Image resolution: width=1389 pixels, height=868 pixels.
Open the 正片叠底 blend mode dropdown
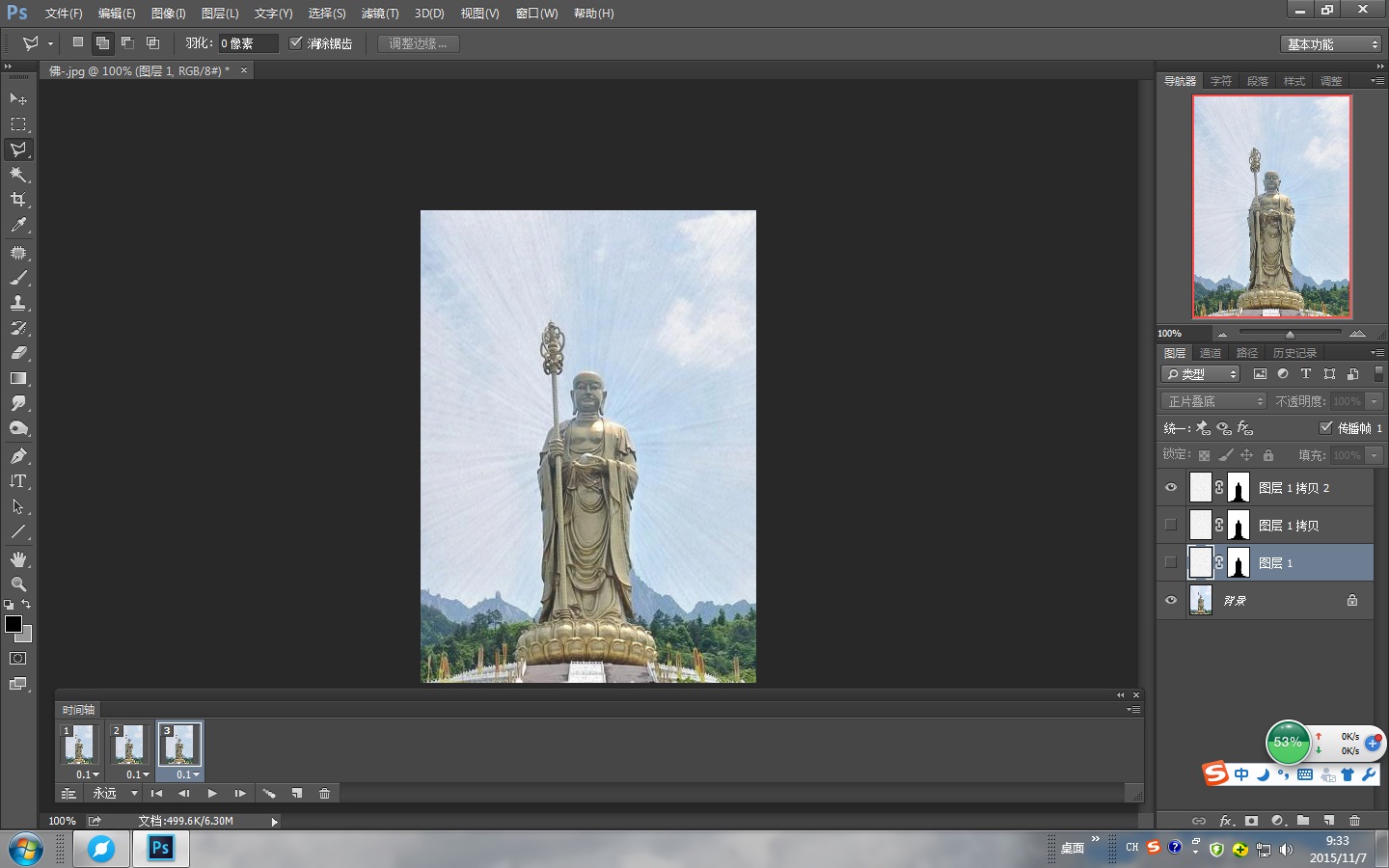(x=1213, y=401)
